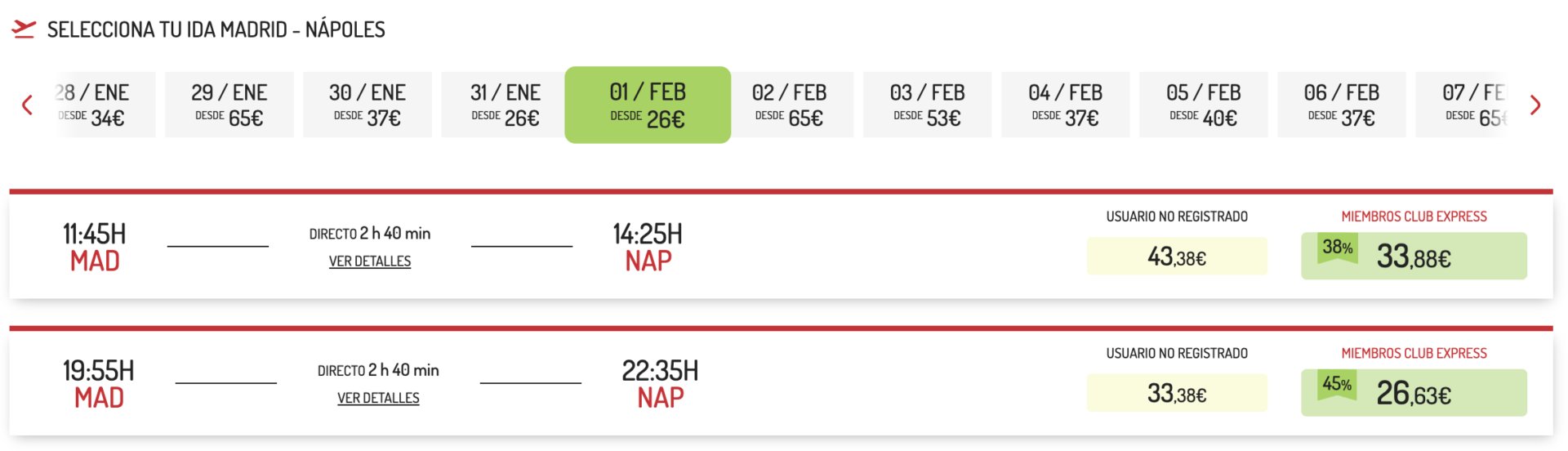Choose the 06 / FEB date tab
This screenshot has height=451, width=1568.
tap(1342, 105)
